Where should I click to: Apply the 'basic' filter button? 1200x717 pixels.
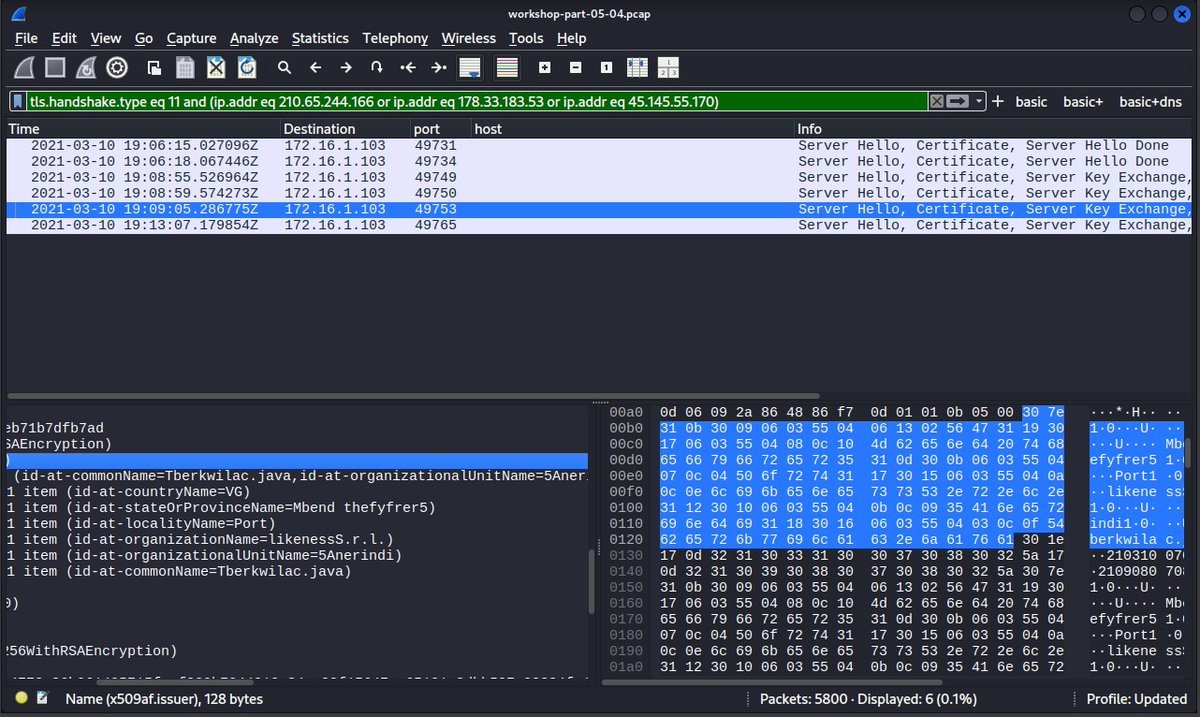tap(1031, 101)
